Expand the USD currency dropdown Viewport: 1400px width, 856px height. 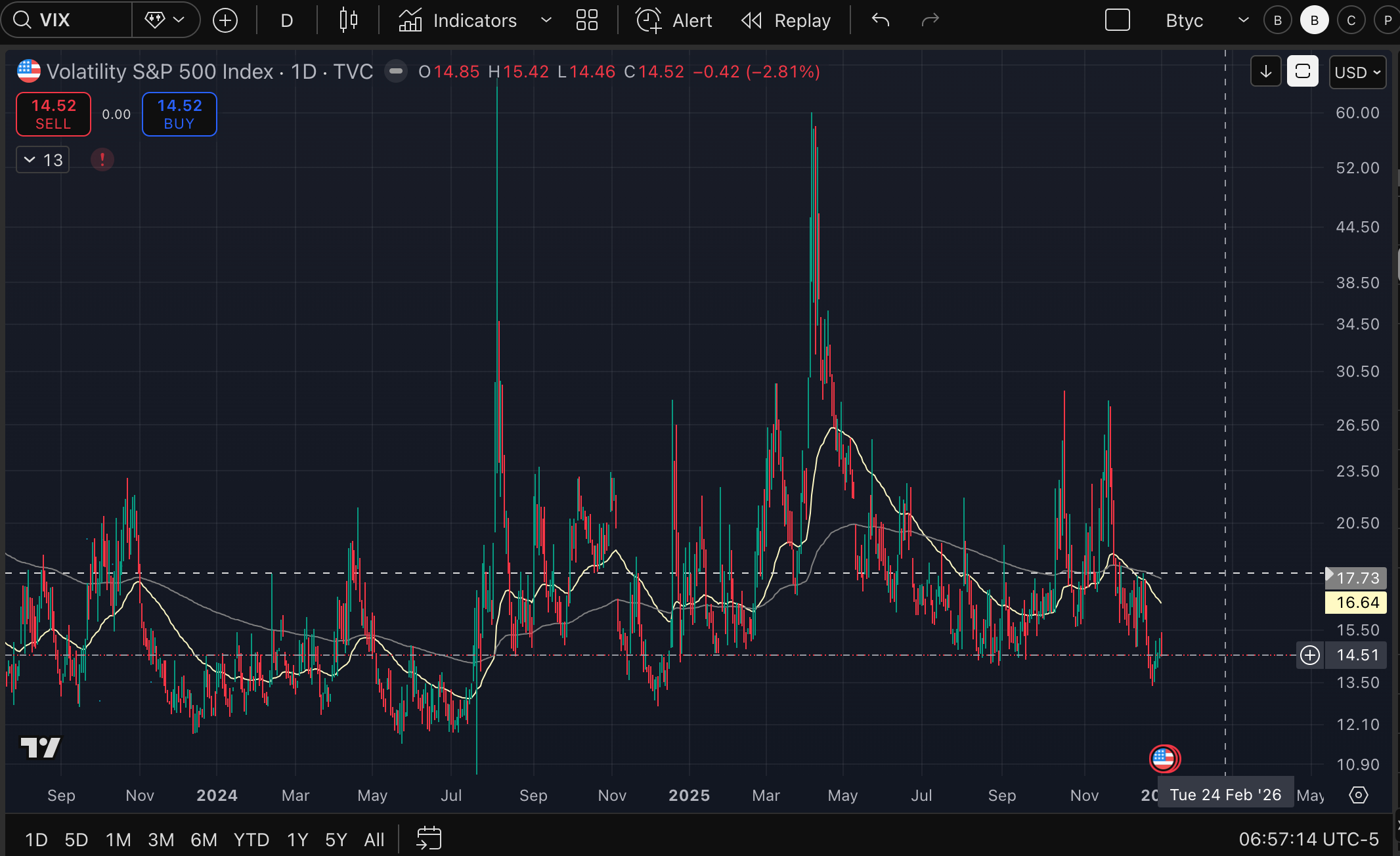1357,72
